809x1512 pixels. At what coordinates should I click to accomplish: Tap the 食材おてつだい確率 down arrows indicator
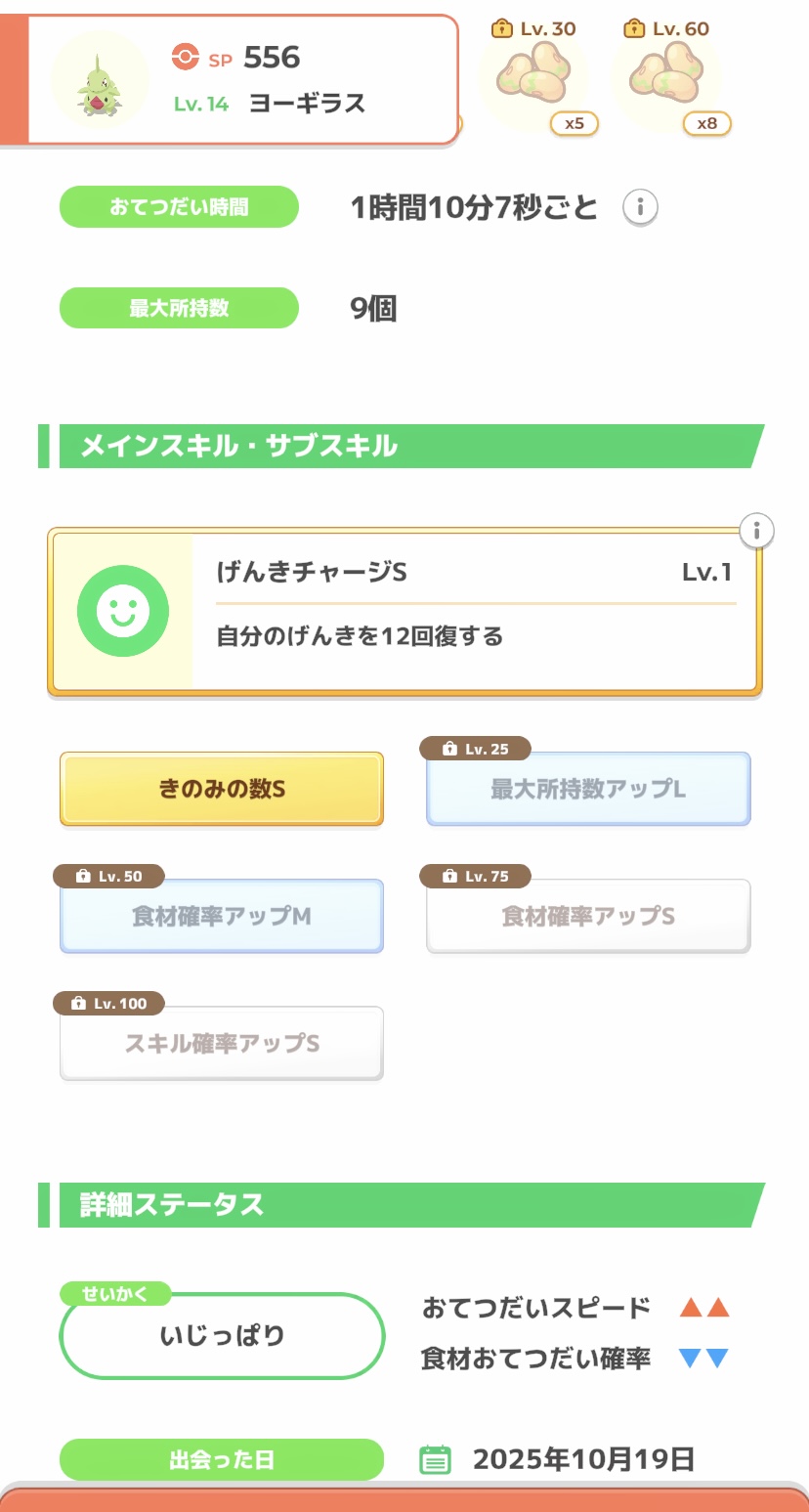(704, 1359)
